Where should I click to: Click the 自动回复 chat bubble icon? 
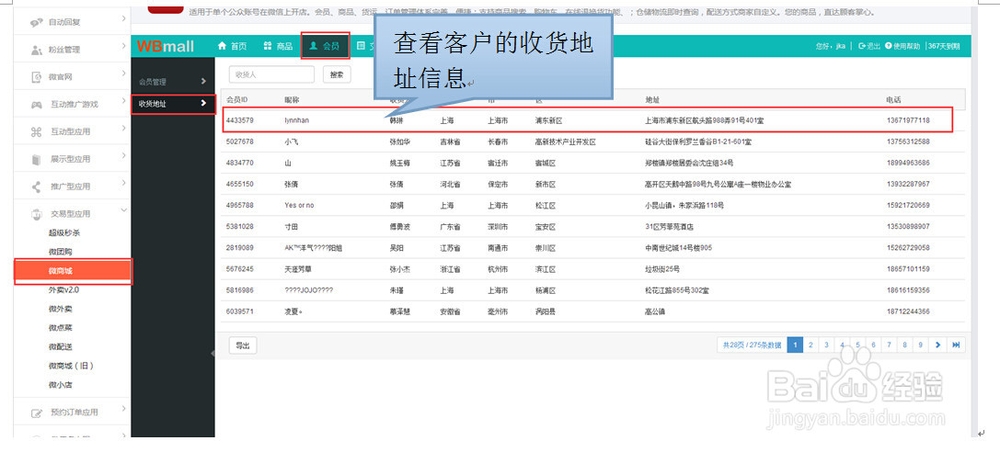click(37, 22)
